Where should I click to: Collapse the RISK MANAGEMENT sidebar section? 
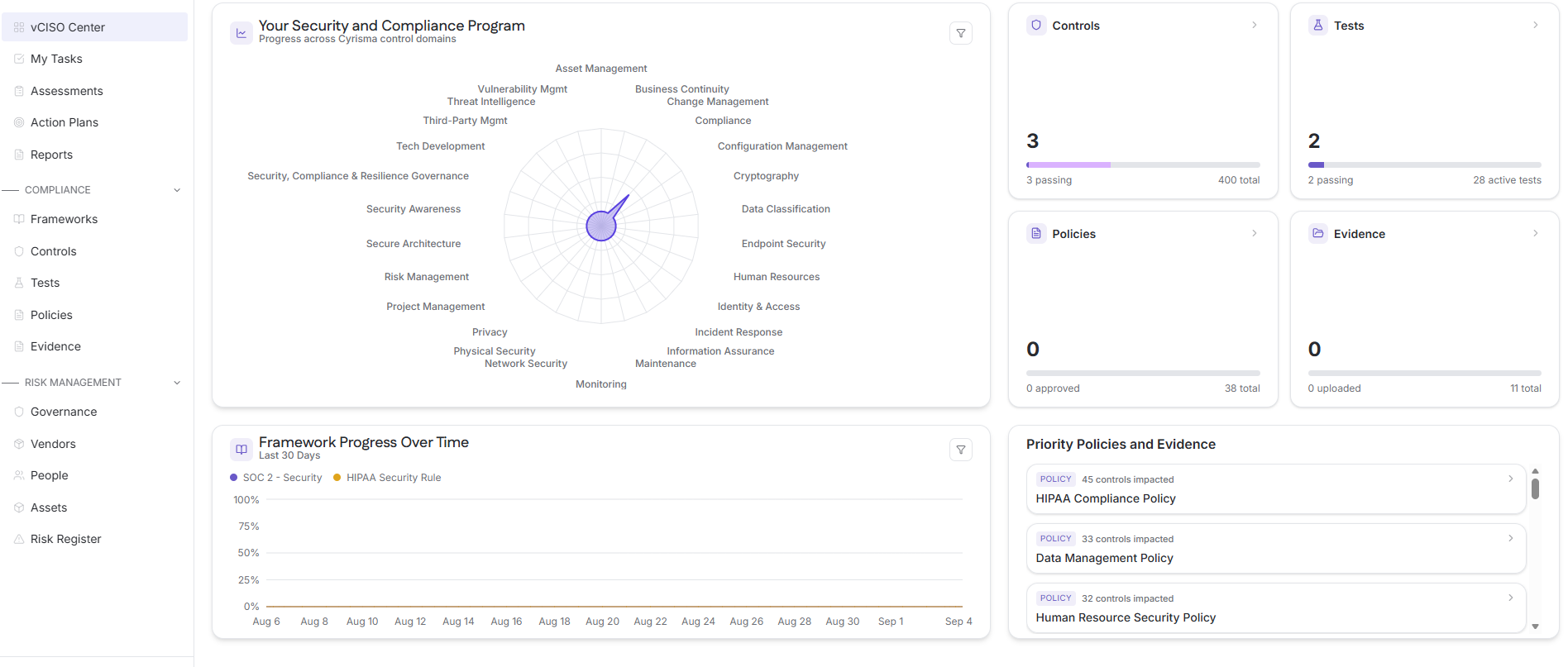pos(177,383)
